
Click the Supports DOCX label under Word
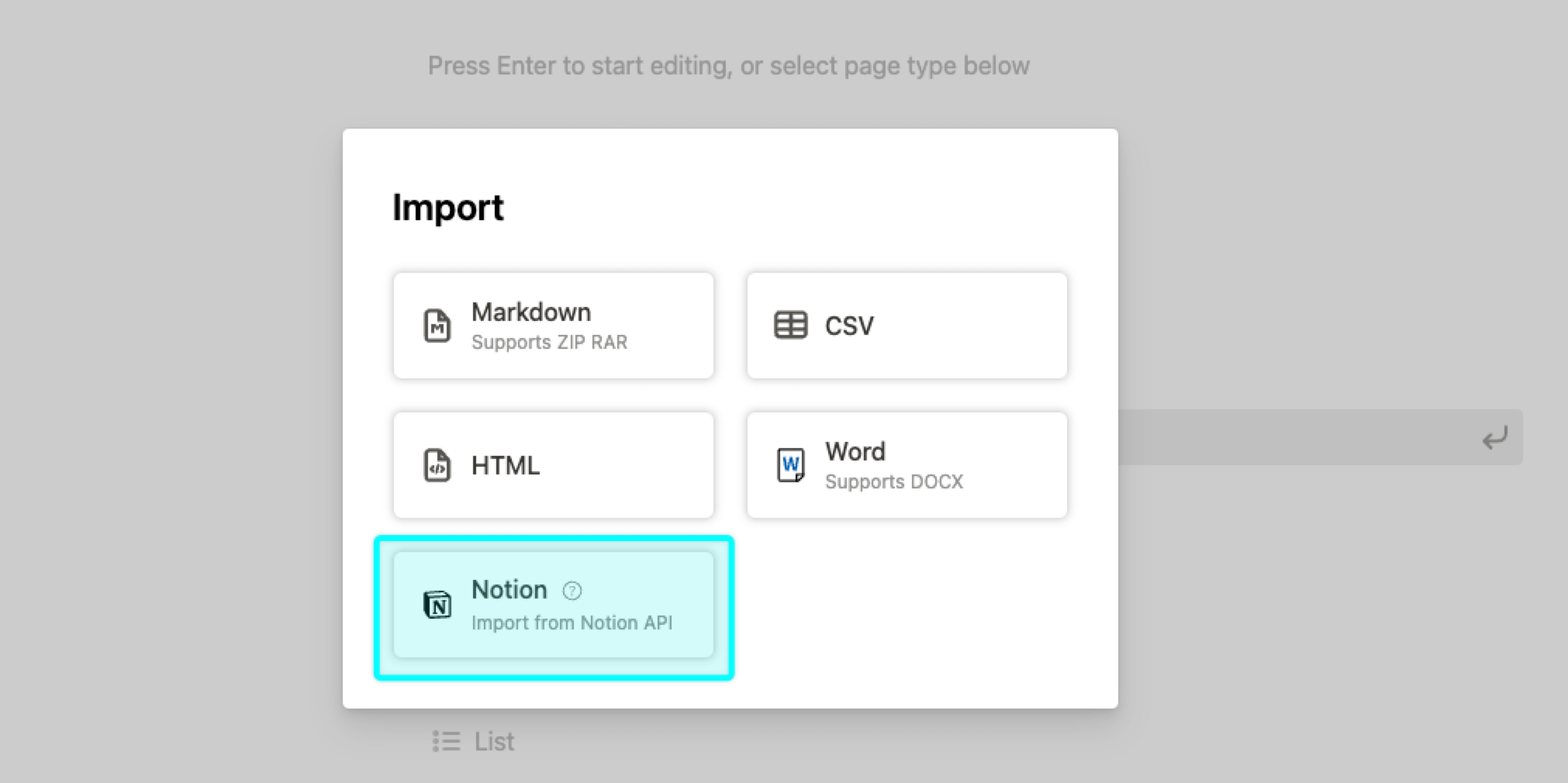(x=893, y=481)
